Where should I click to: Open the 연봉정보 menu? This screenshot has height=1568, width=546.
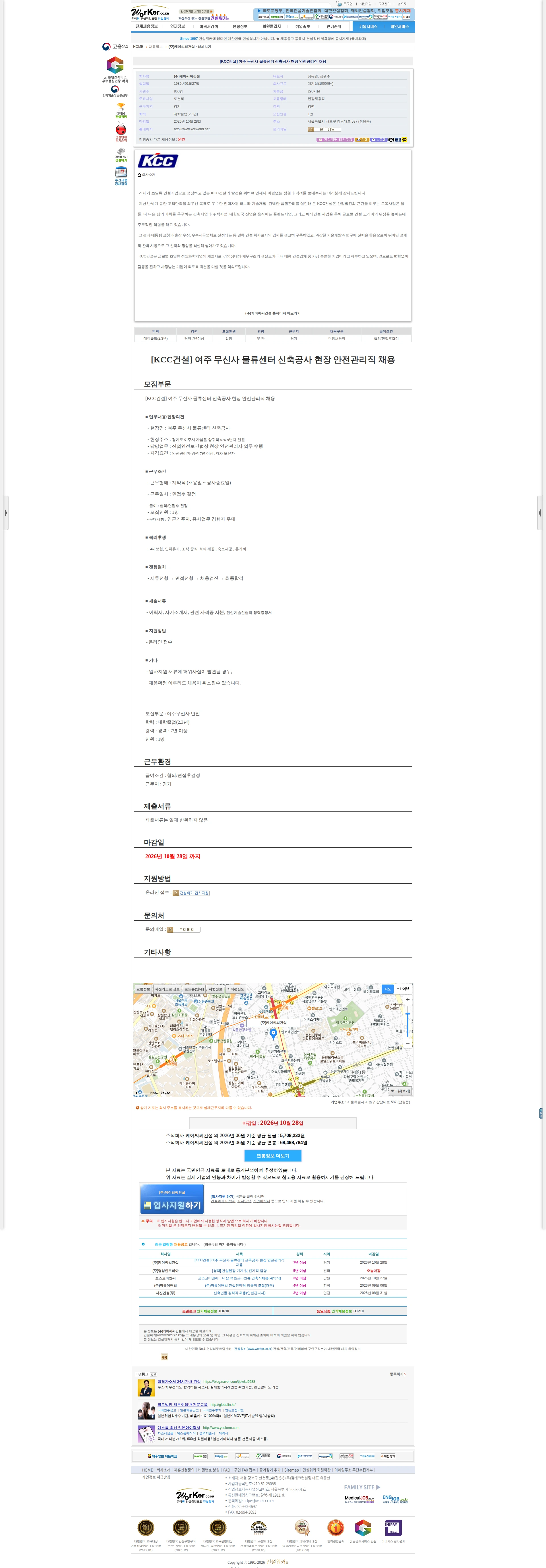(x=240, y=27)
